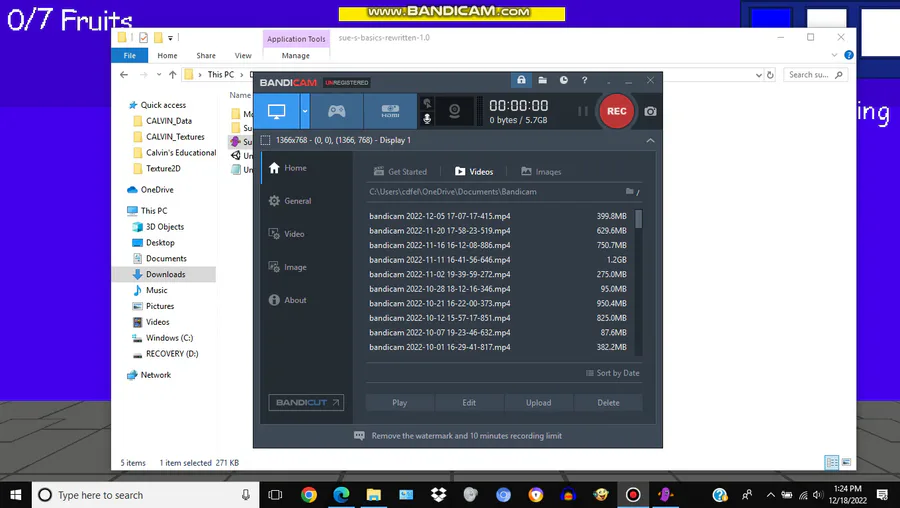This screenshot has width=900, height=508.
Task: Open Home ribbon tab in File Explorer
Action: 167,56
